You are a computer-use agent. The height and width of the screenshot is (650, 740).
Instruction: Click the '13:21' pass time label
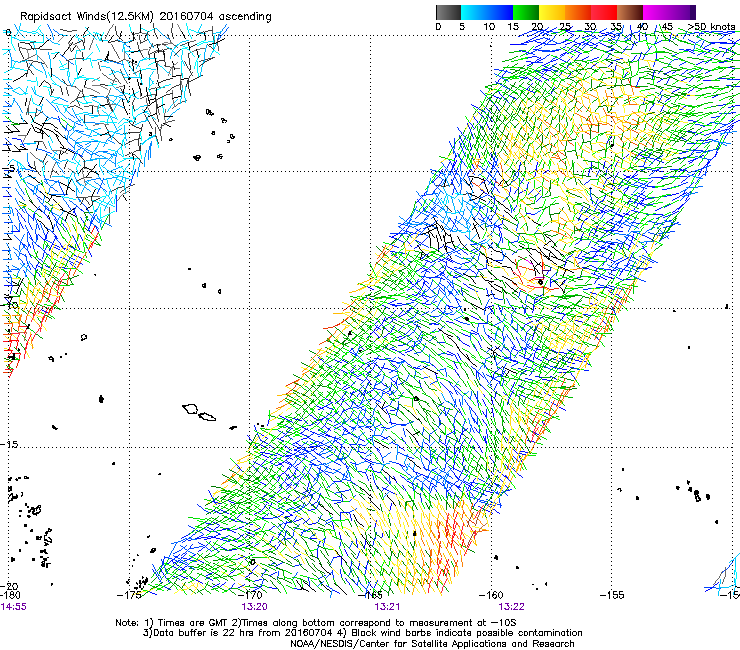tap(387, 607)
